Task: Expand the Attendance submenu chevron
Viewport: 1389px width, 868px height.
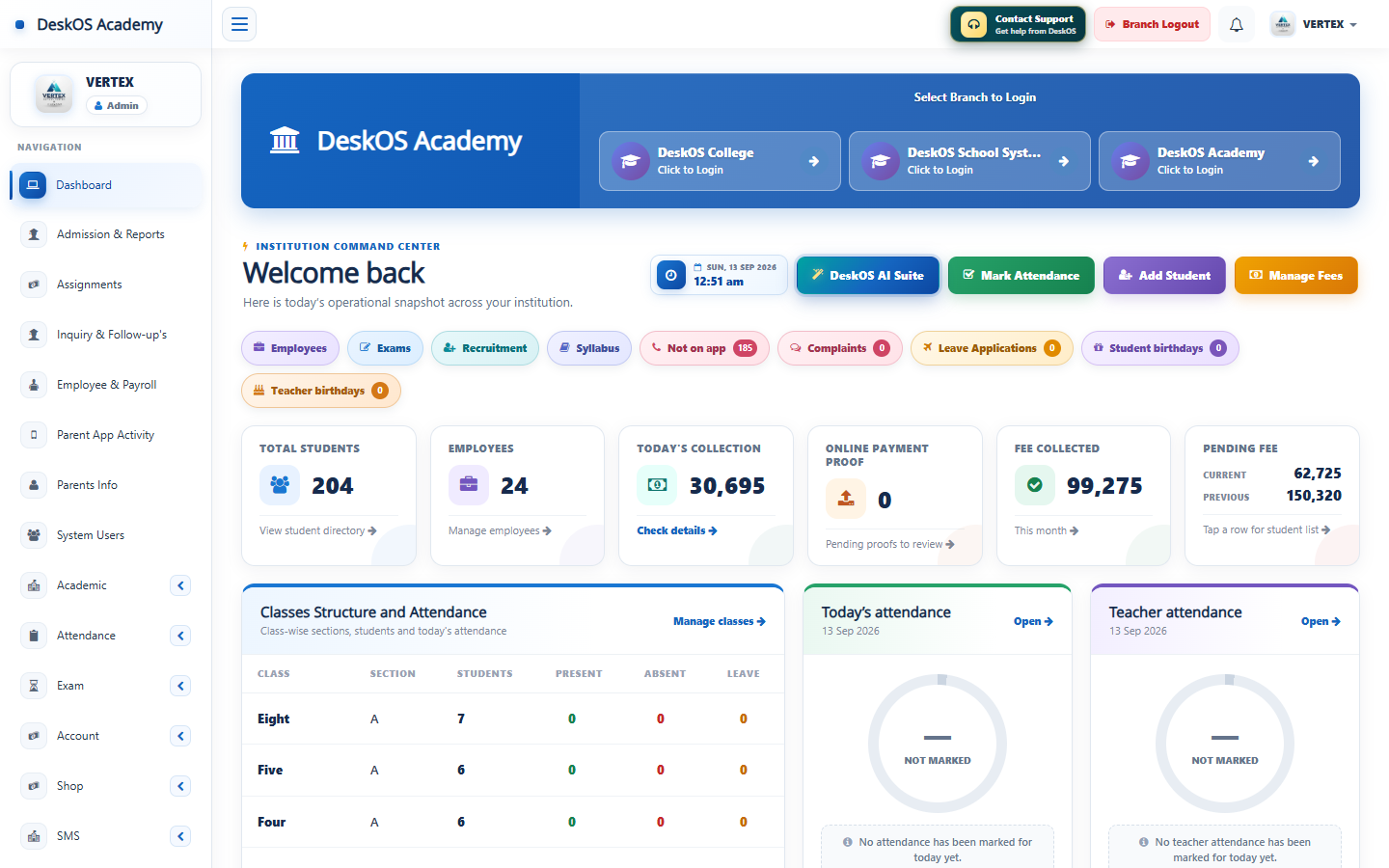Action: pyautogui.click(x=180, y=636)
